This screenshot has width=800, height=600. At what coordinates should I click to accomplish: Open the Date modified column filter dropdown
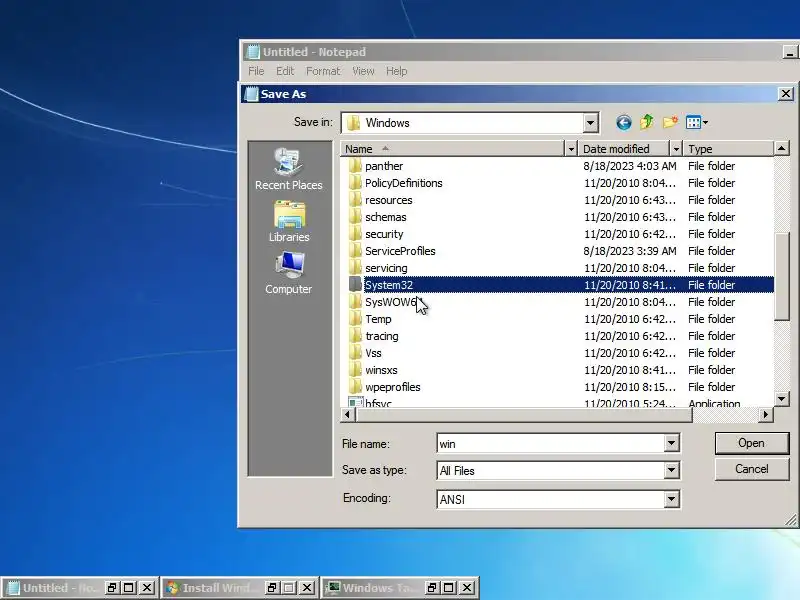point(676,149)
